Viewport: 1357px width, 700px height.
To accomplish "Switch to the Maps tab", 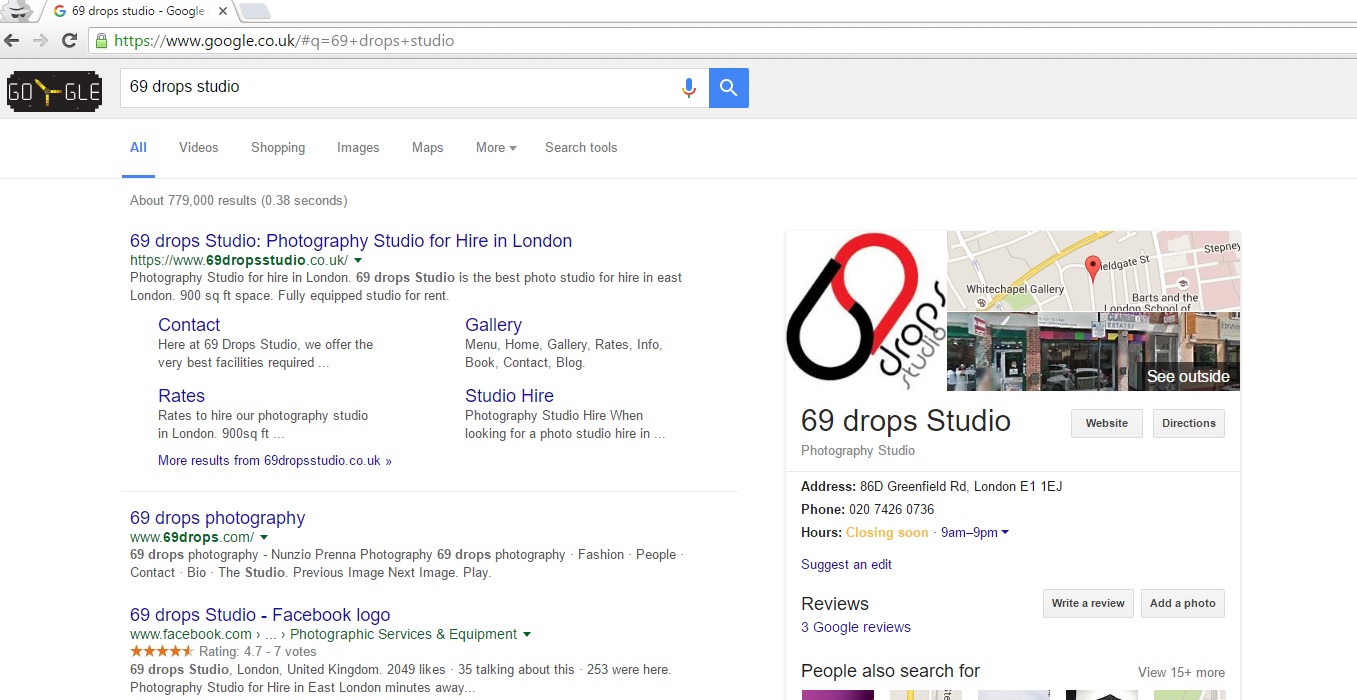I will coord(427,148).
